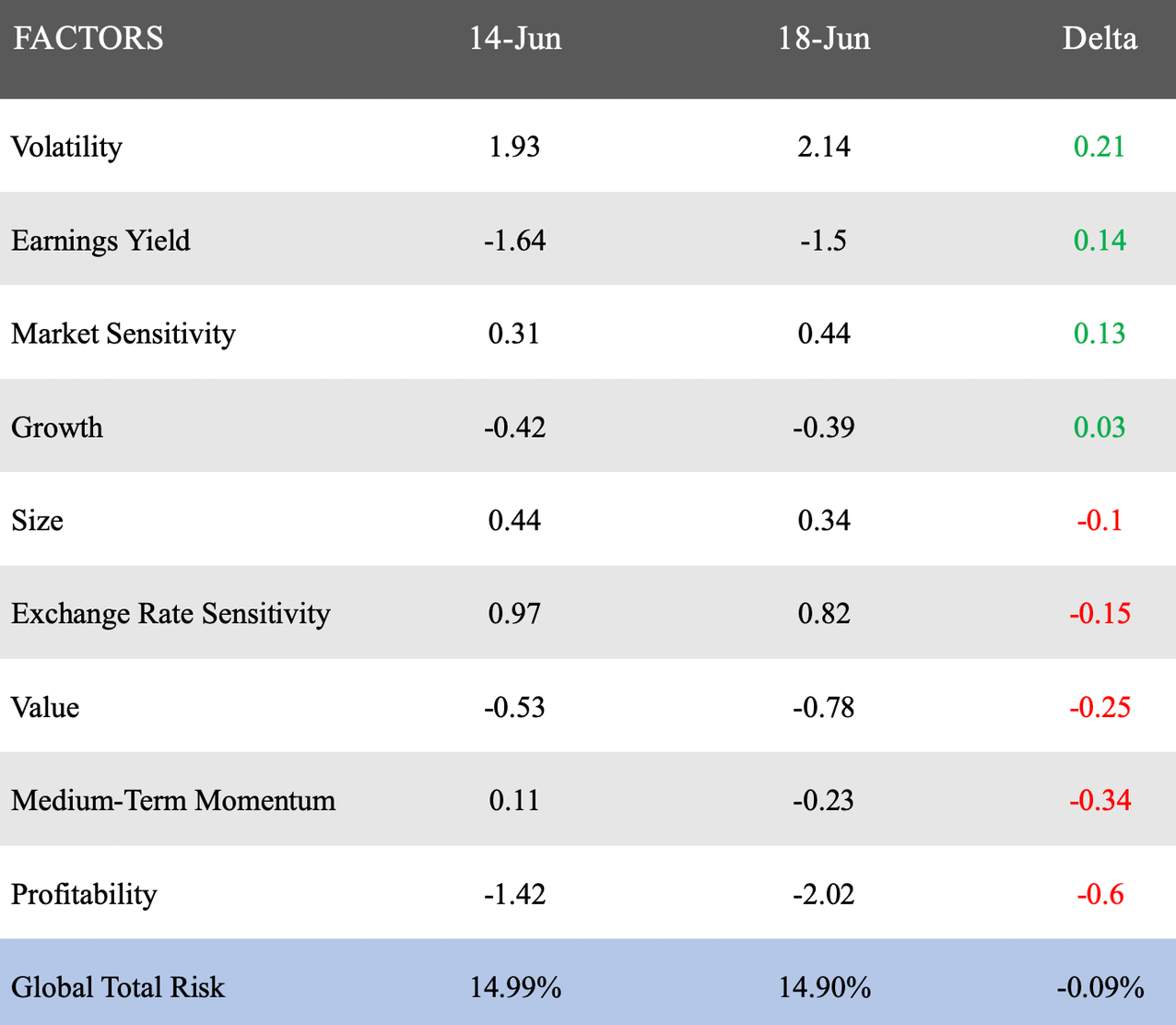Select the red -0.6 Profitability delta

[1099, 894]
